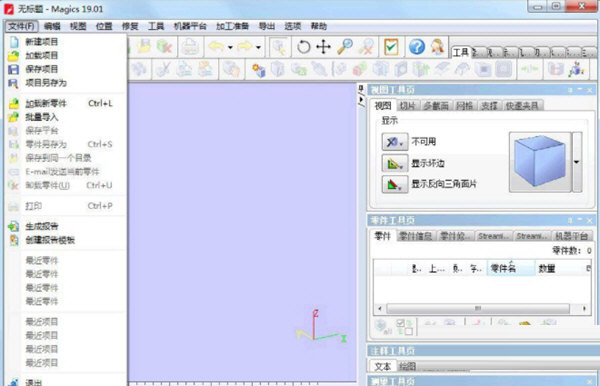Close the 视图工具页 panel

(590, 90)
